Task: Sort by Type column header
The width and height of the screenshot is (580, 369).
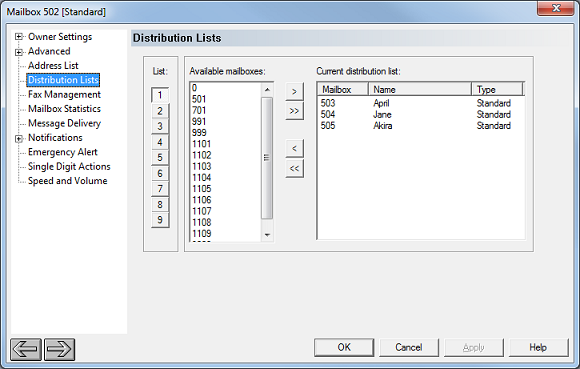Action: [x=497, y=89]
